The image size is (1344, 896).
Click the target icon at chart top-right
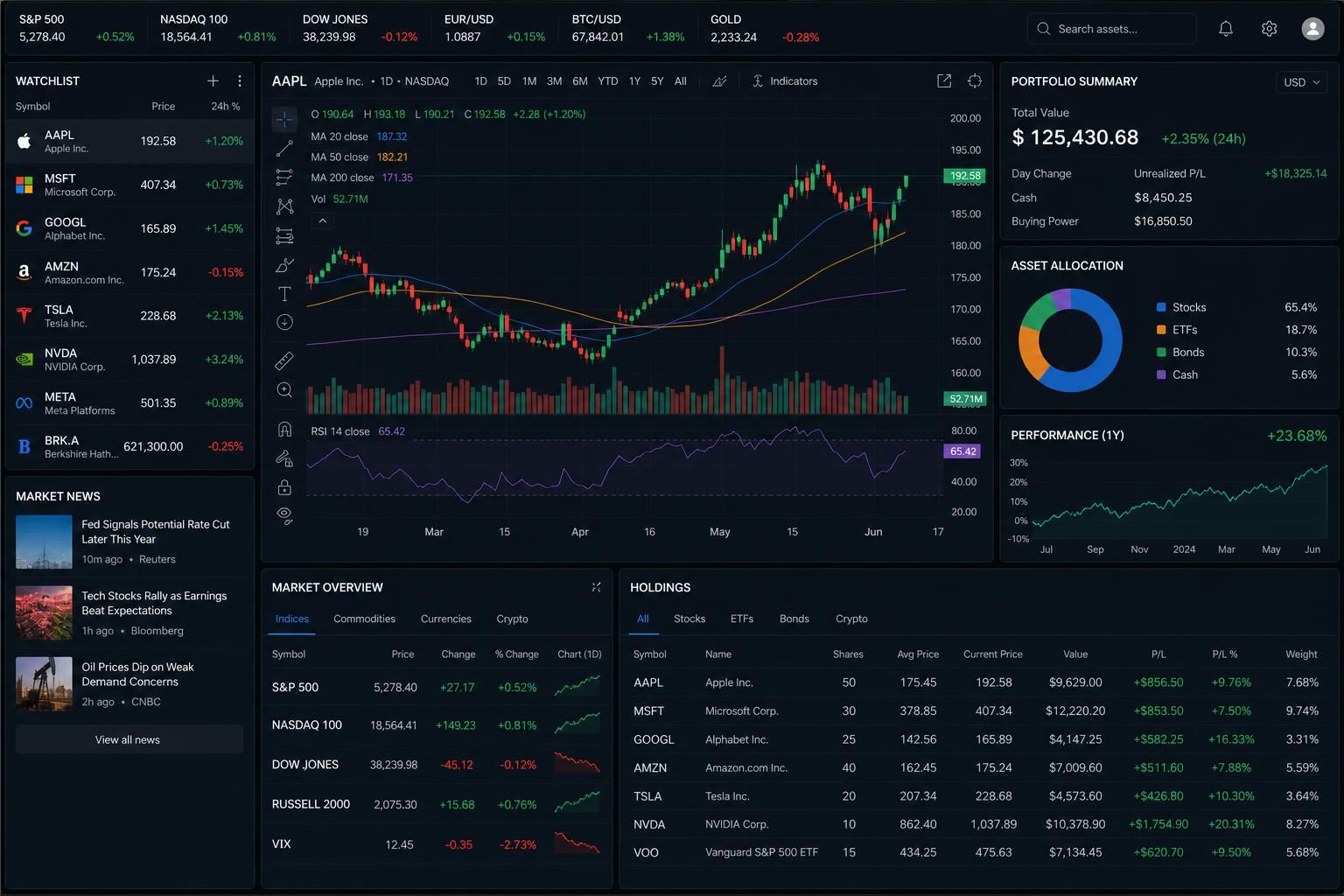975,81
